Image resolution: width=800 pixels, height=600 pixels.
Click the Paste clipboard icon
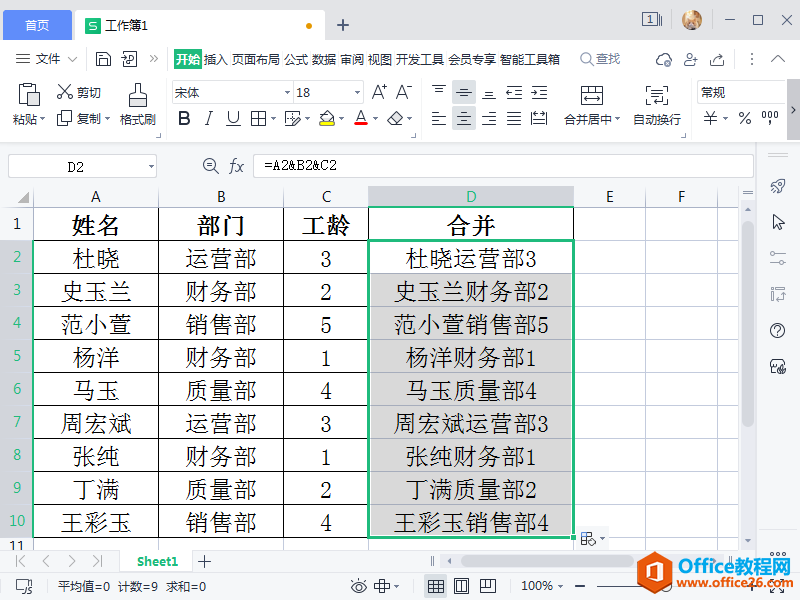click(29, 95)
